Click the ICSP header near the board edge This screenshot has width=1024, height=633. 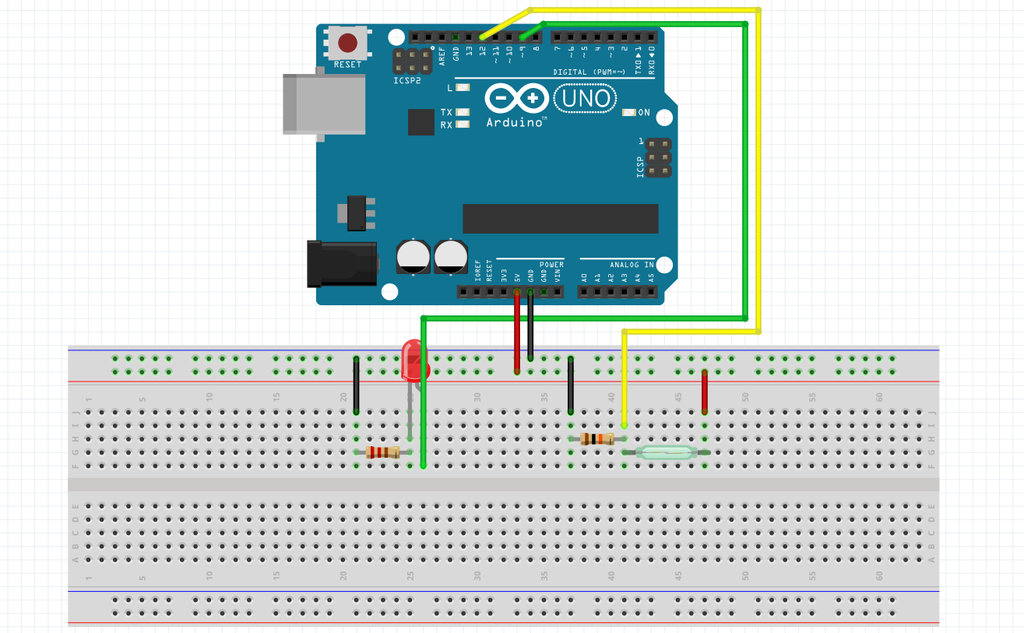point(659,157)
